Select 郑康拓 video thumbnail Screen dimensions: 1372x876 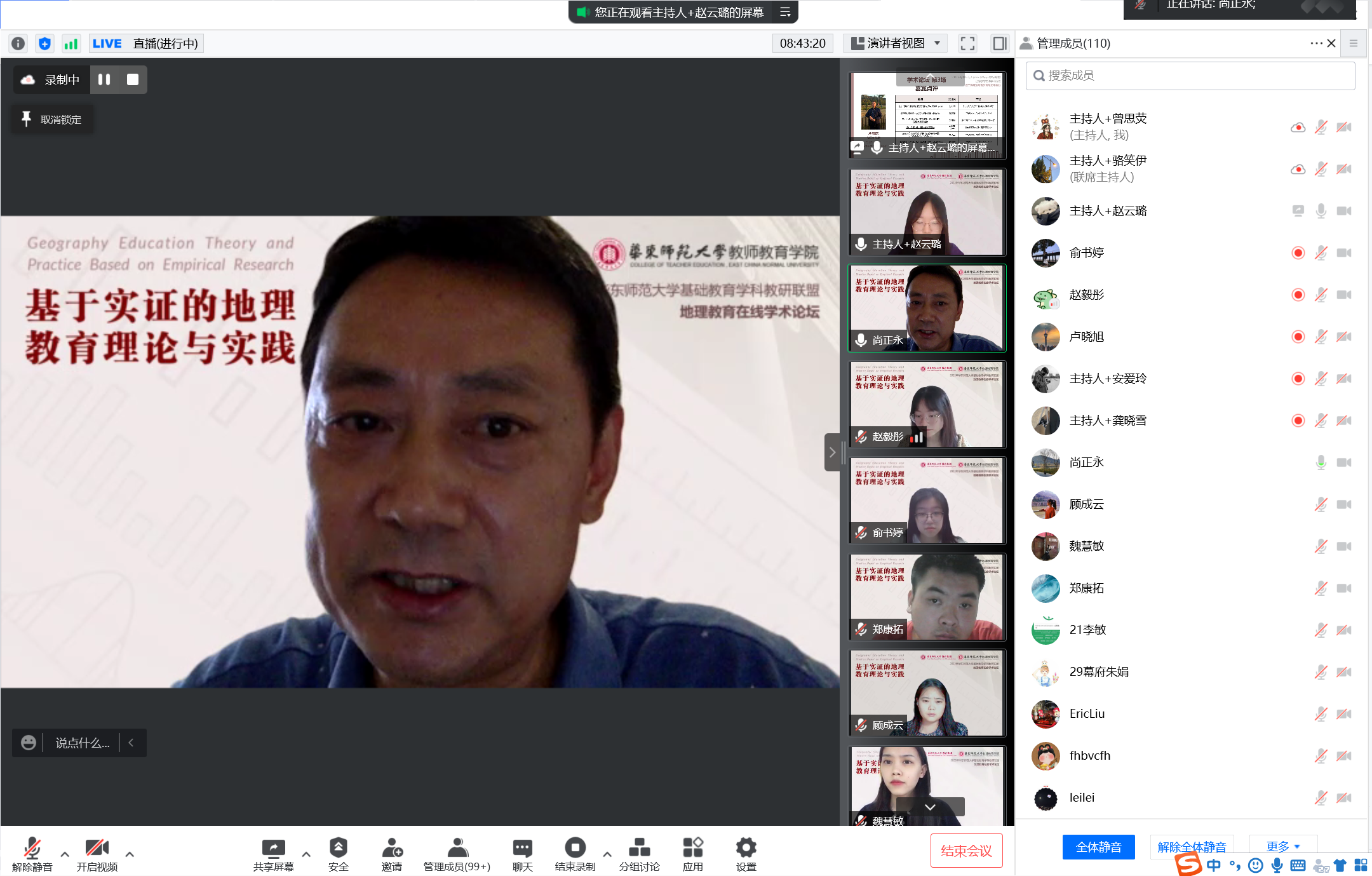pos(927,596)
